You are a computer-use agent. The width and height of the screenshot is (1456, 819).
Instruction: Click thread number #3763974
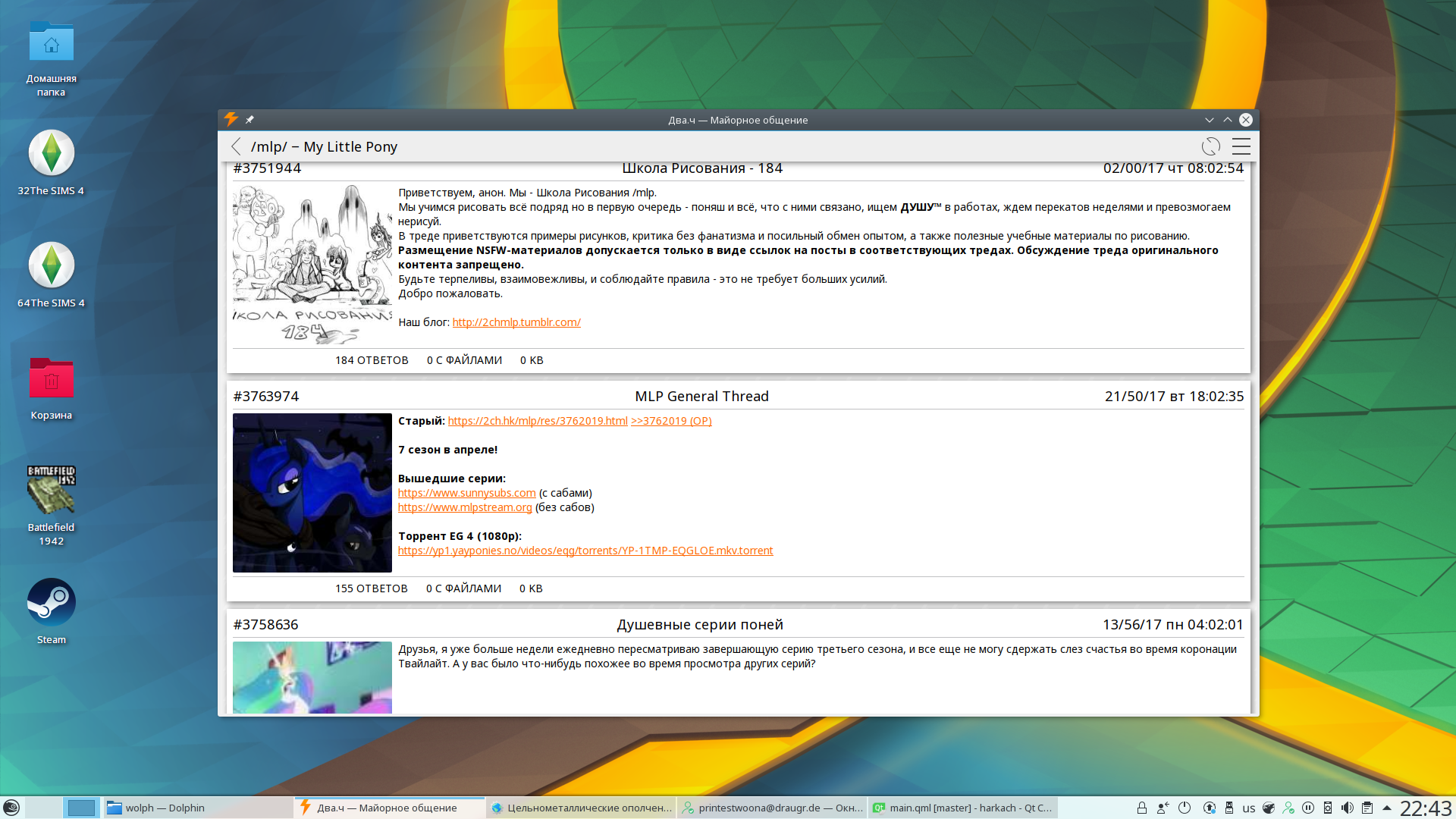click(x=266, y=397)
